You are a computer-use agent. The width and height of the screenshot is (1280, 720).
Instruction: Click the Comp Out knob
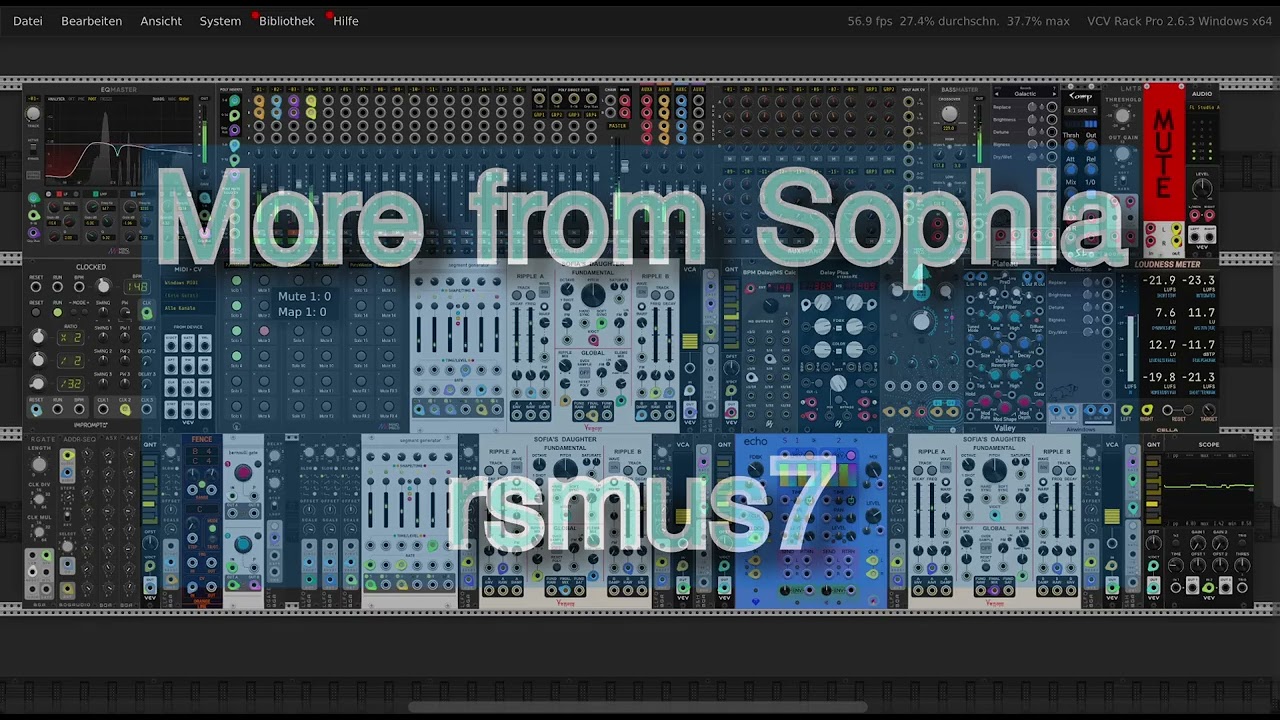pyautogui.click(x=1091, y=146)
